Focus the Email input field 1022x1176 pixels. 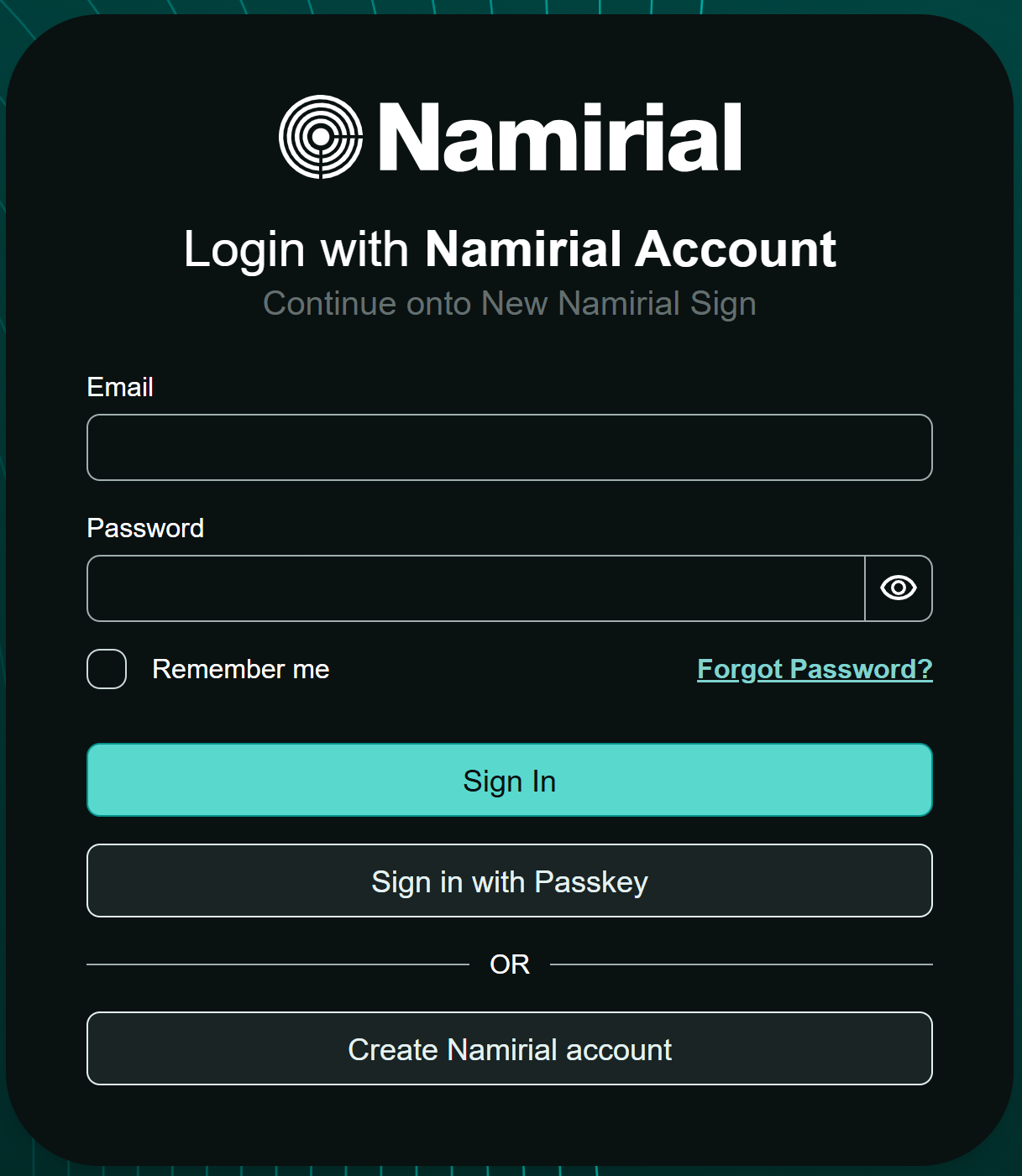click(x=509, y=447)
